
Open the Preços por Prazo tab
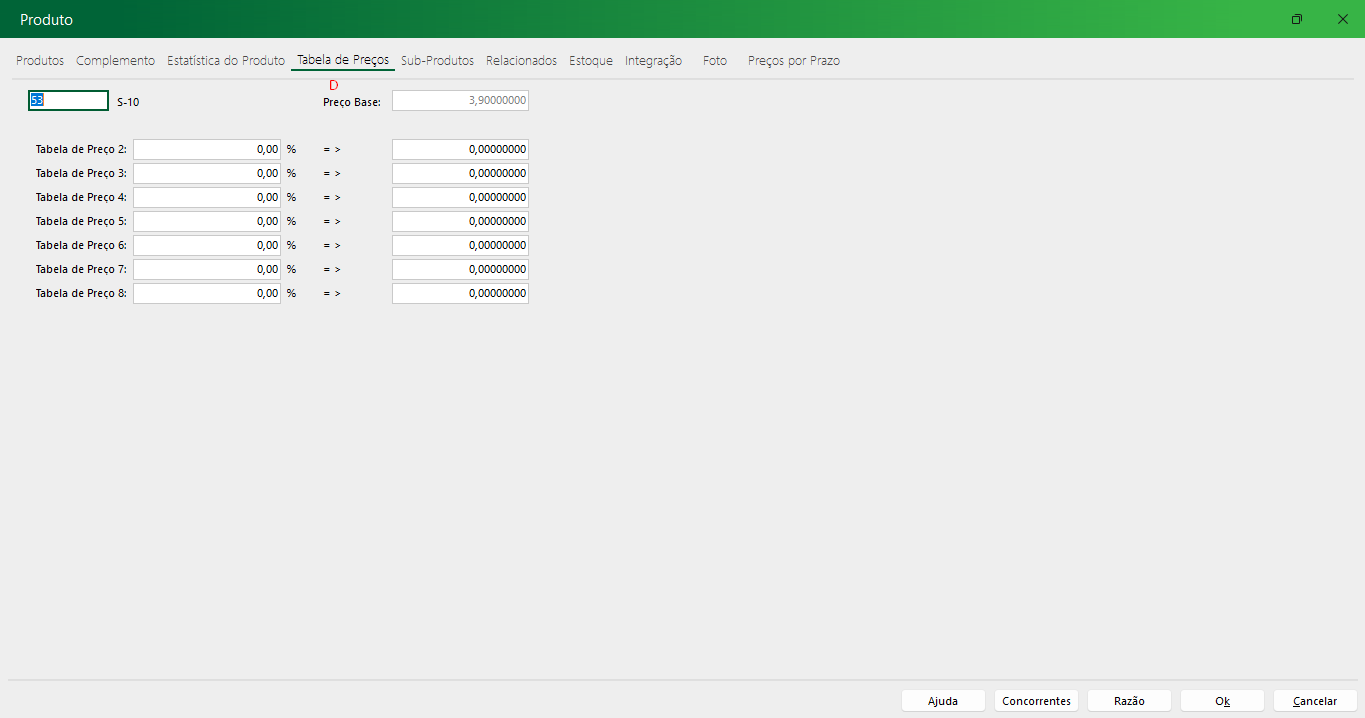click(794, 60)
